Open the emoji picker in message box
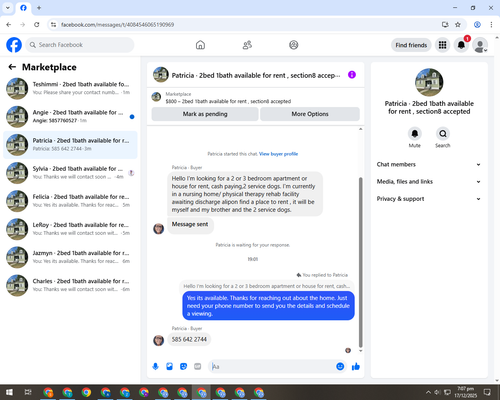The image size is (500, 400). [x=340, y=367]
